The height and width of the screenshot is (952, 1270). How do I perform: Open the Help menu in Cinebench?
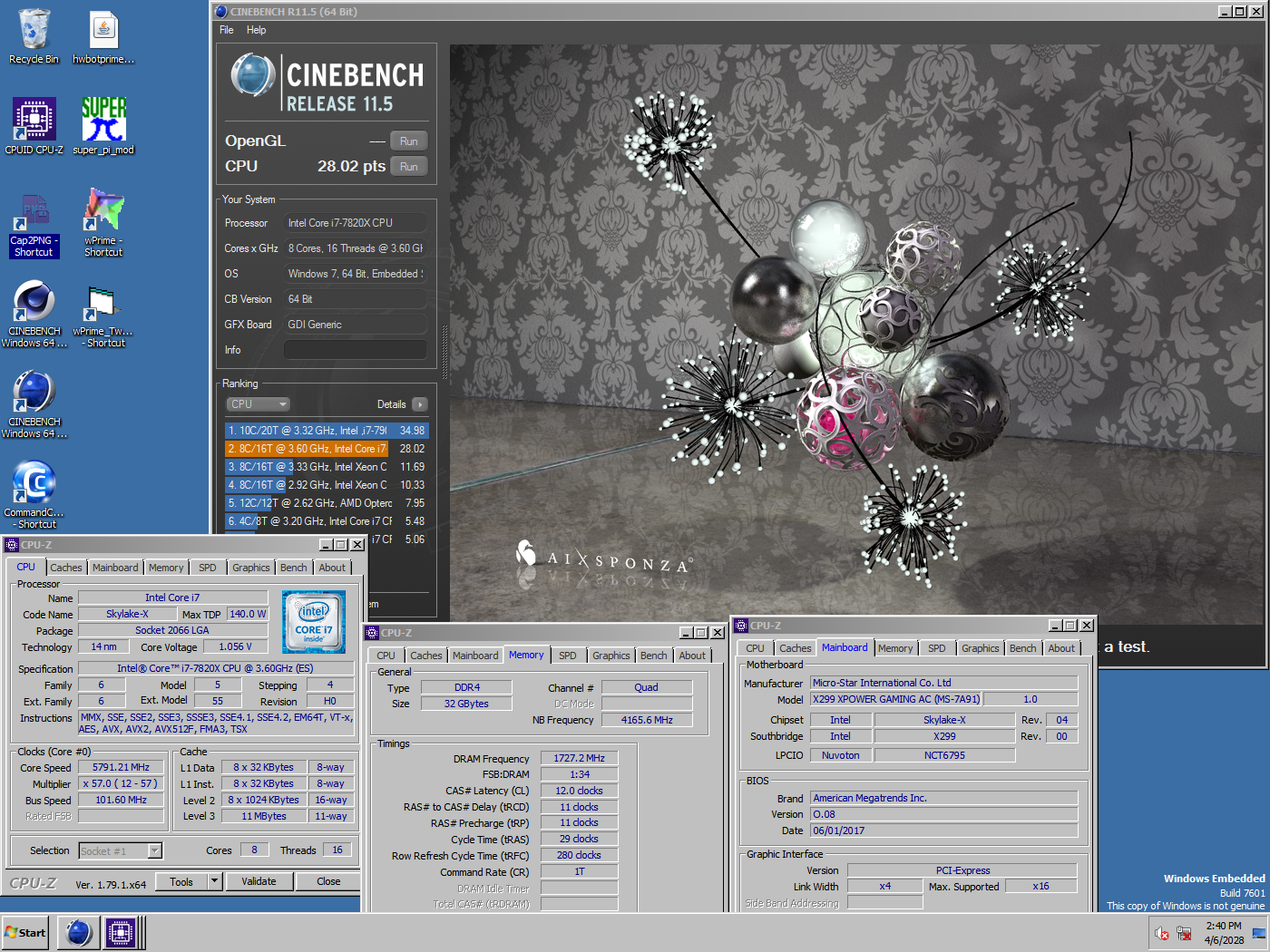[x=257, y=30]
